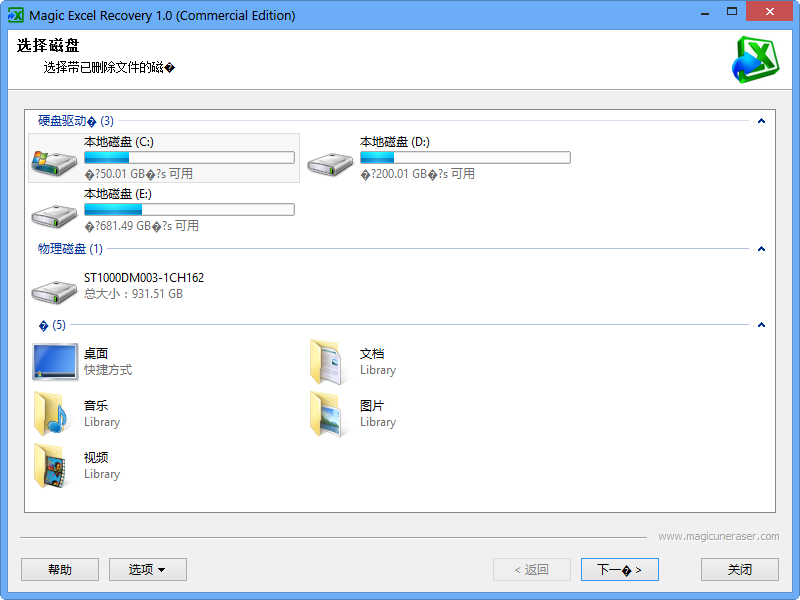Click the 视频 label text

click(x=96, y=458)
